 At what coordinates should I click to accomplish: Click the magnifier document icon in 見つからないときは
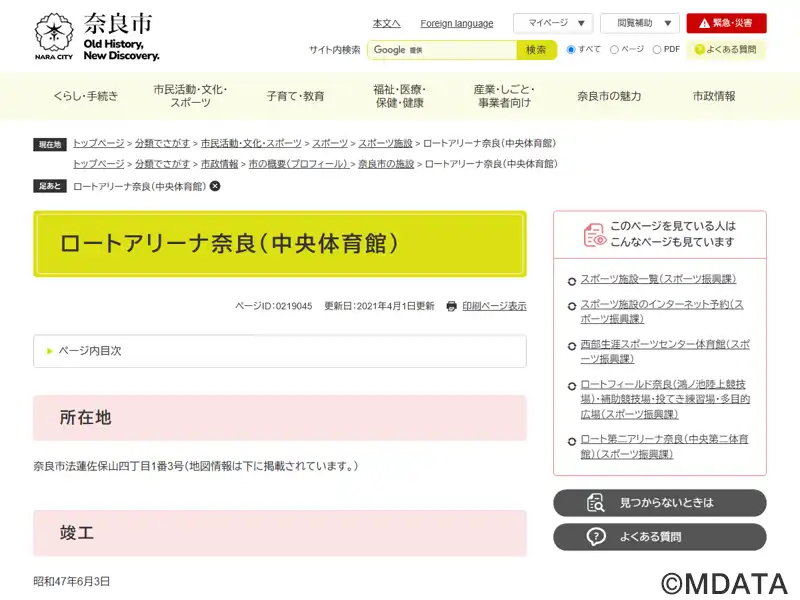595,503
